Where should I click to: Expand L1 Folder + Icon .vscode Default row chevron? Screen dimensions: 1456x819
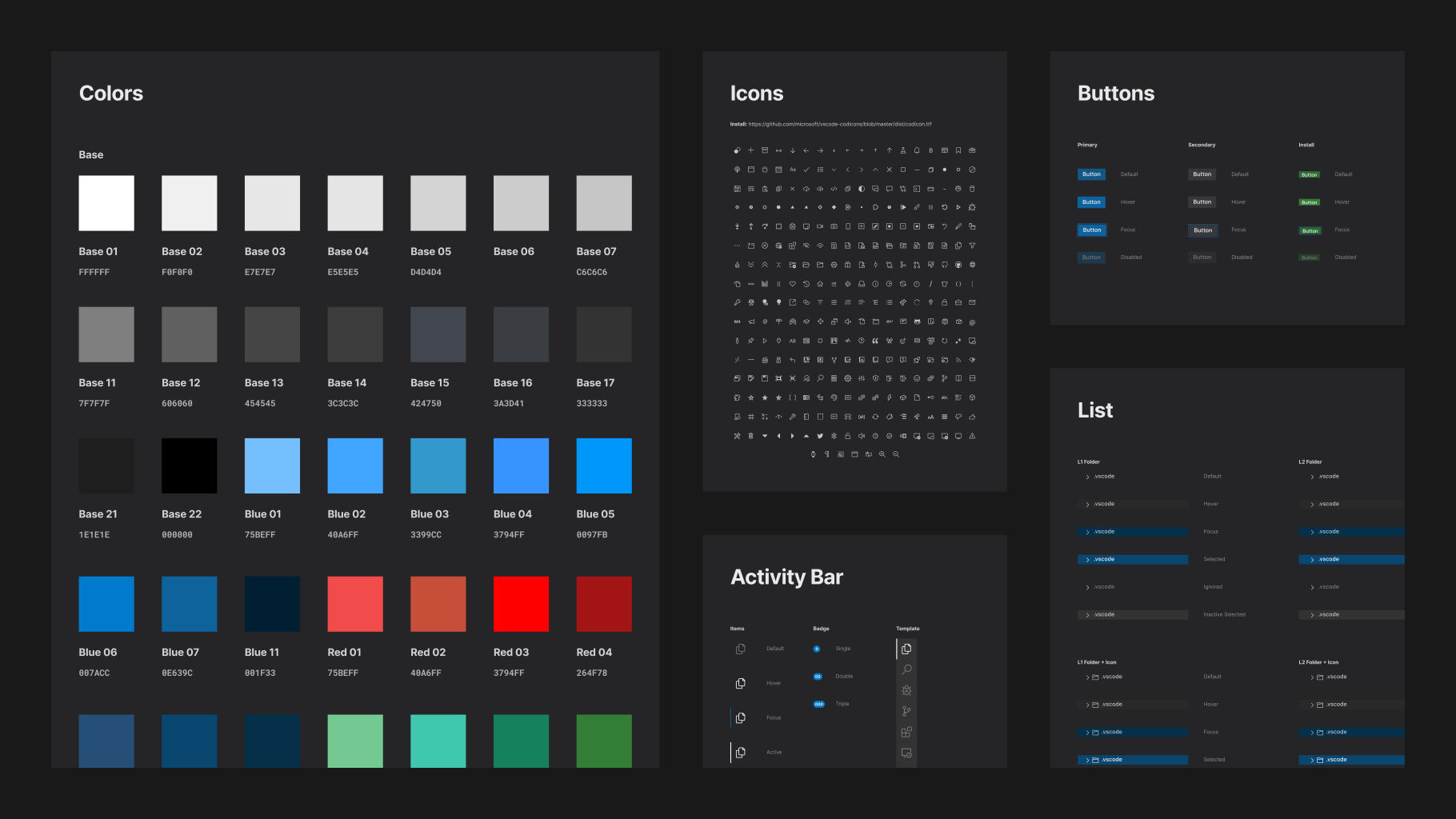point(1087,677)
